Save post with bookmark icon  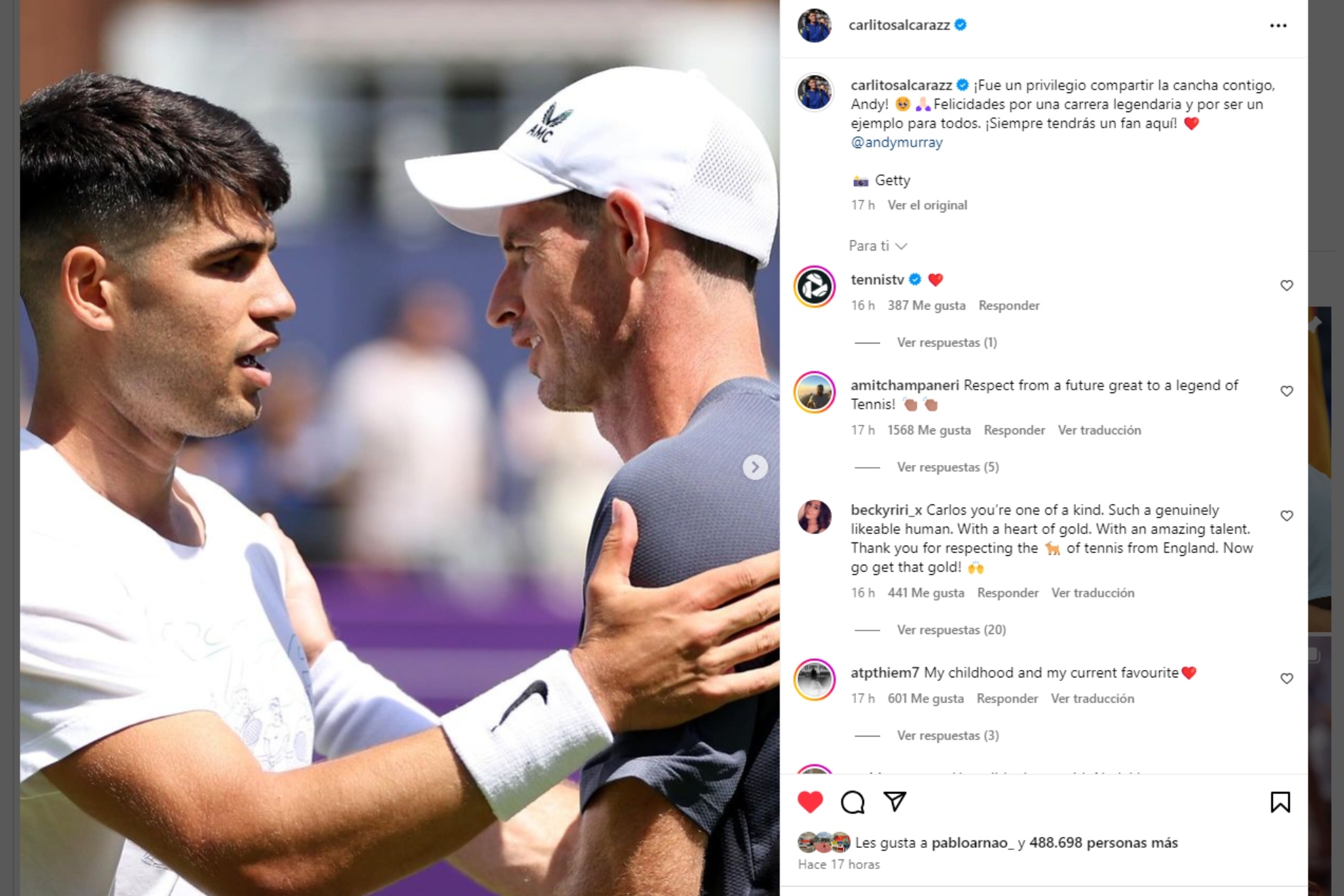point(1280,802)
